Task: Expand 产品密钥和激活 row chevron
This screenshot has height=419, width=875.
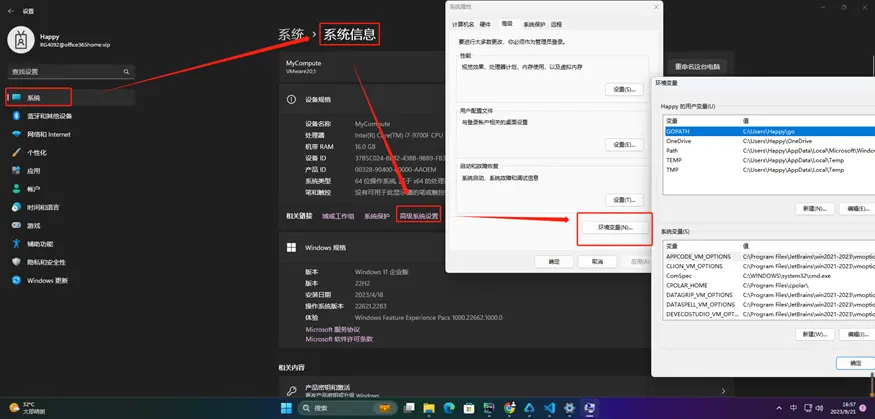Action: tap(723, 391)
